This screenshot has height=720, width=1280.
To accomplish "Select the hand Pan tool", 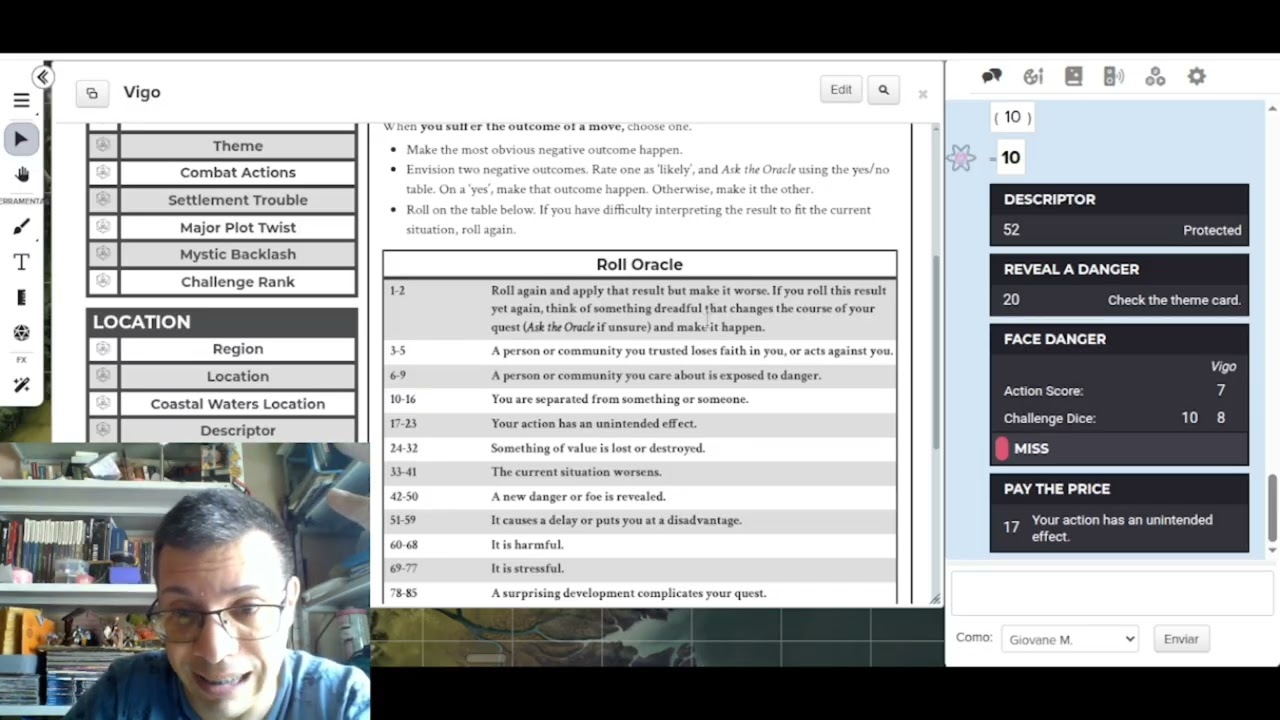I will click(21, 175).
